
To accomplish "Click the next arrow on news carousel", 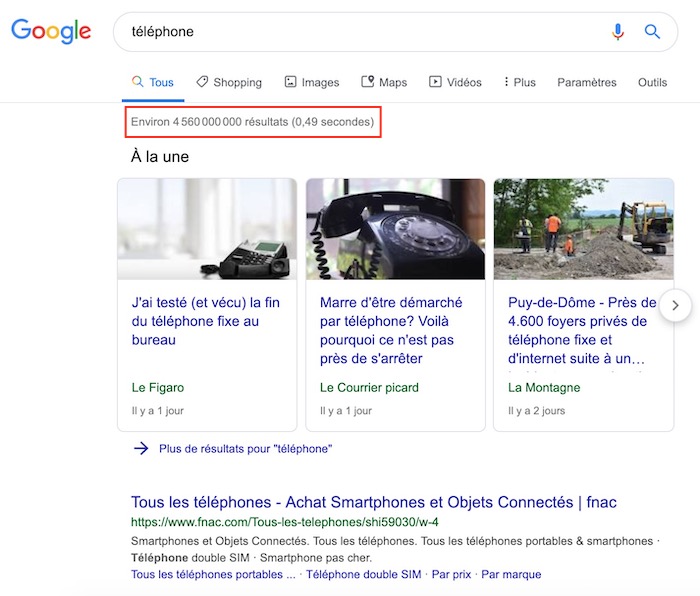I will coord(676,305).
